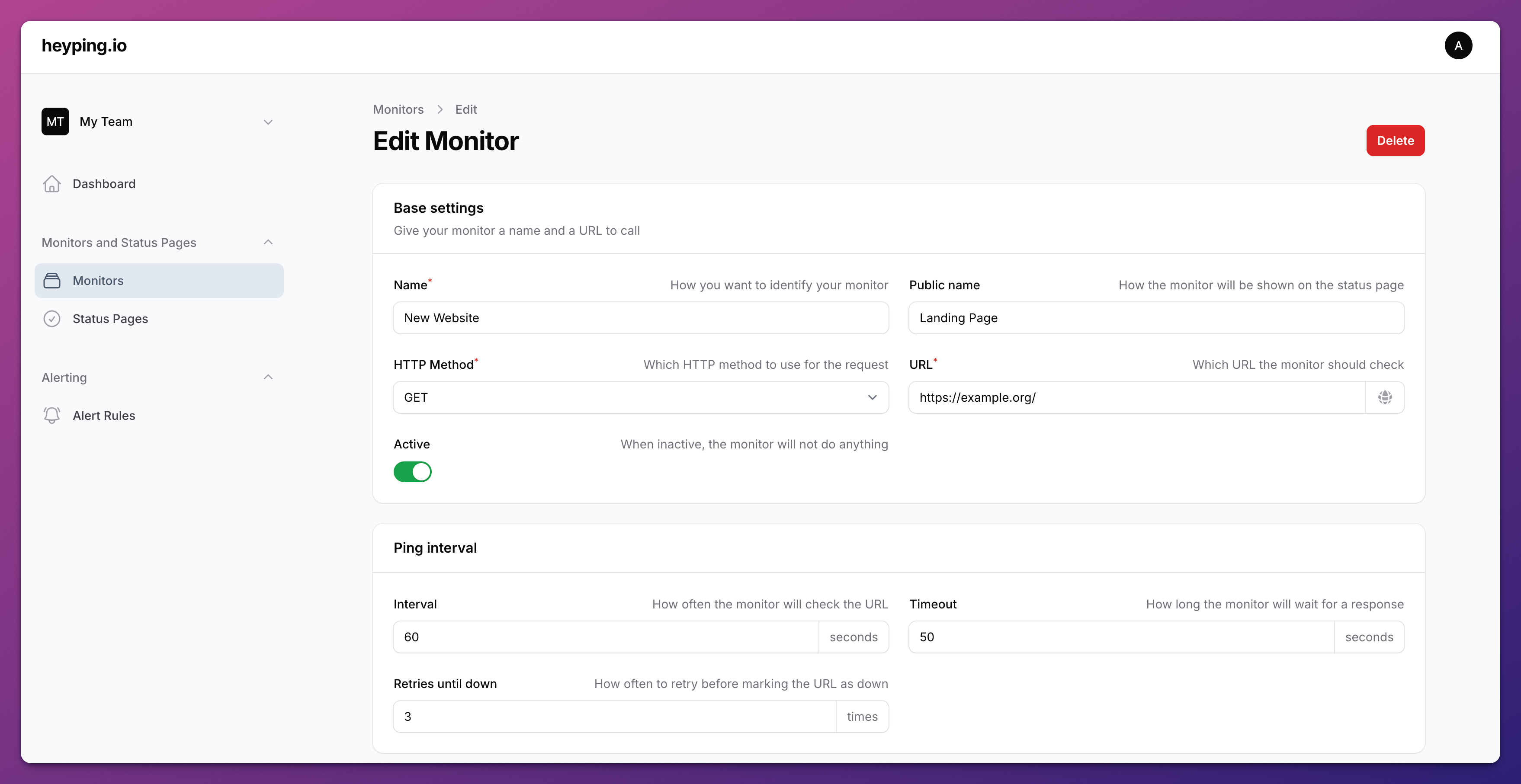The width and height of the screenshot is (1521, 784).
Task: Collapse the Alerting section
Action: (x=268, y=377)
